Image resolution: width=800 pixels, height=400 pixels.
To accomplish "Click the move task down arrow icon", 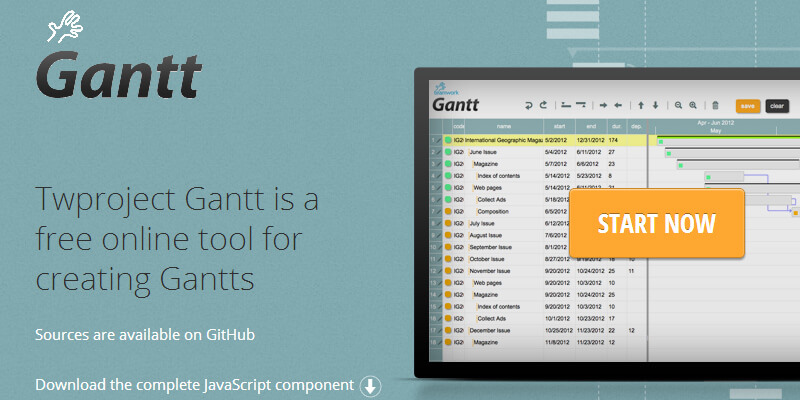I will 656,106.
